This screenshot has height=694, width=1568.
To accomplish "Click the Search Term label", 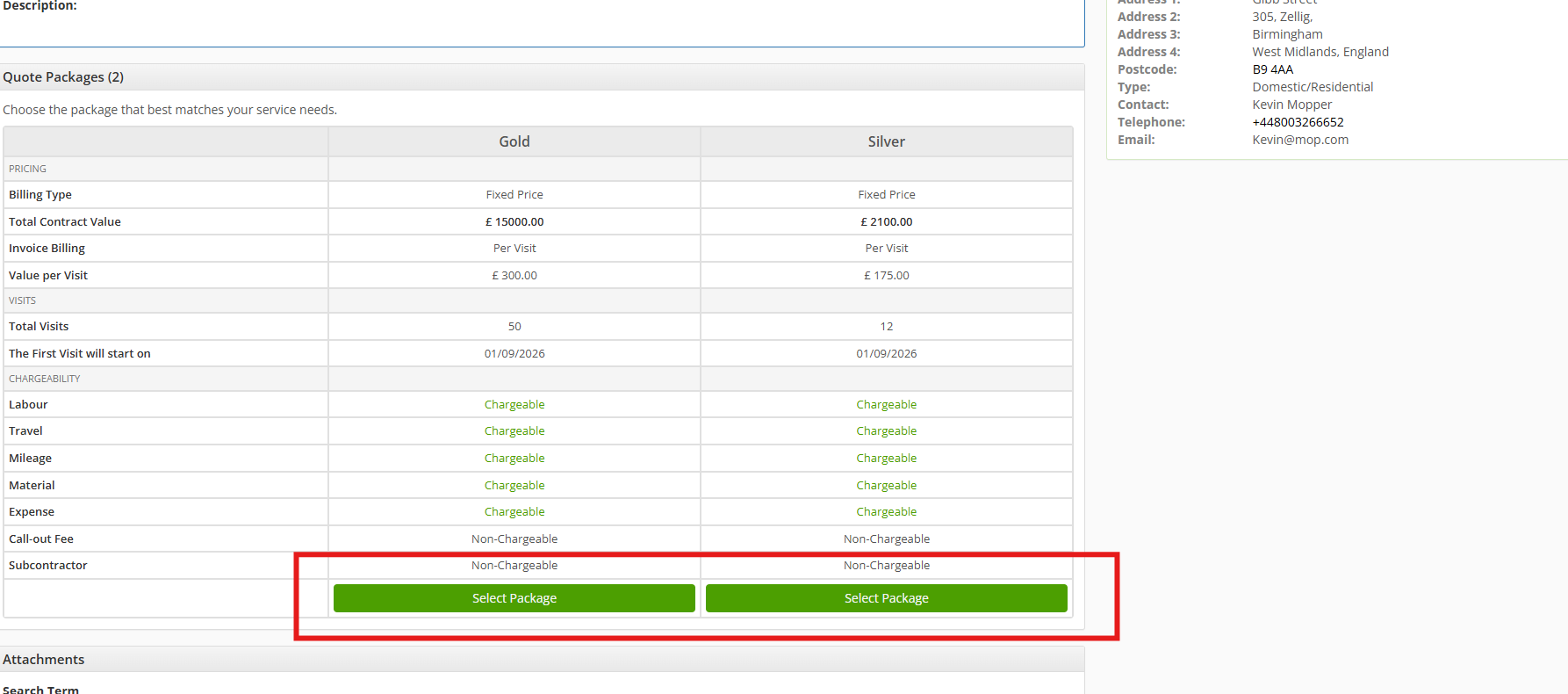I will point(40,689).
